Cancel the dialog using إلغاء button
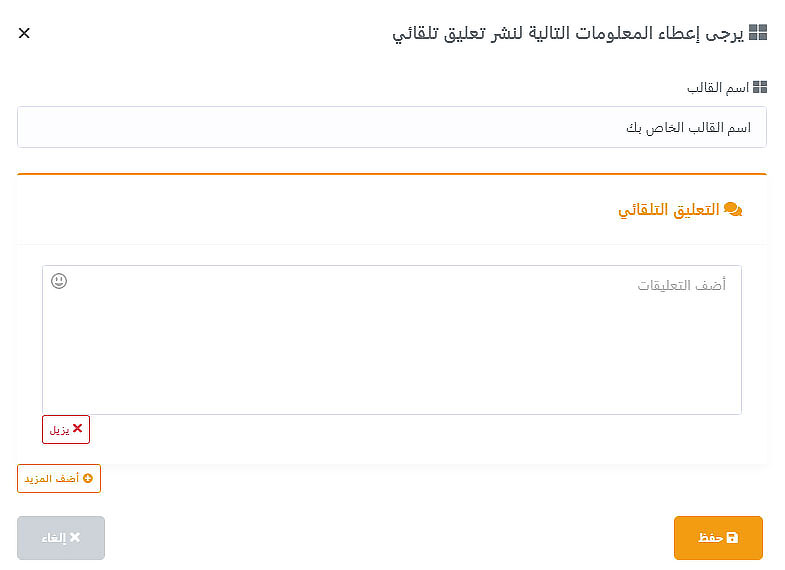This screenshot has height=570, width=785. tap(61, 538)
